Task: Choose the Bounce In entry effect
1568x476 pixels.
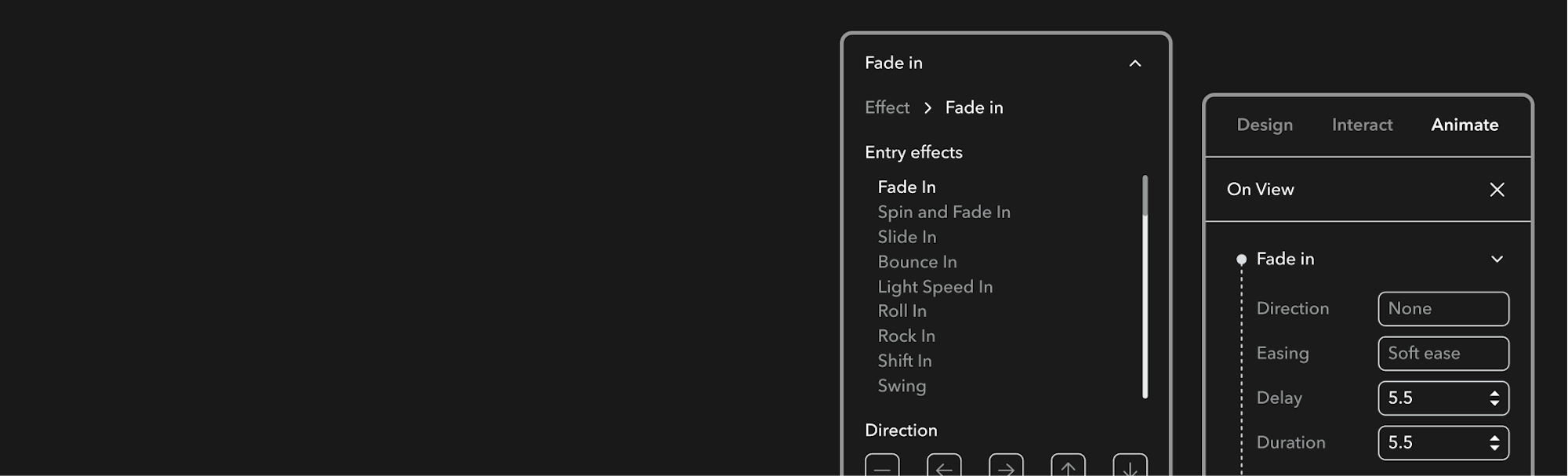Action: [x=917, y=262]
